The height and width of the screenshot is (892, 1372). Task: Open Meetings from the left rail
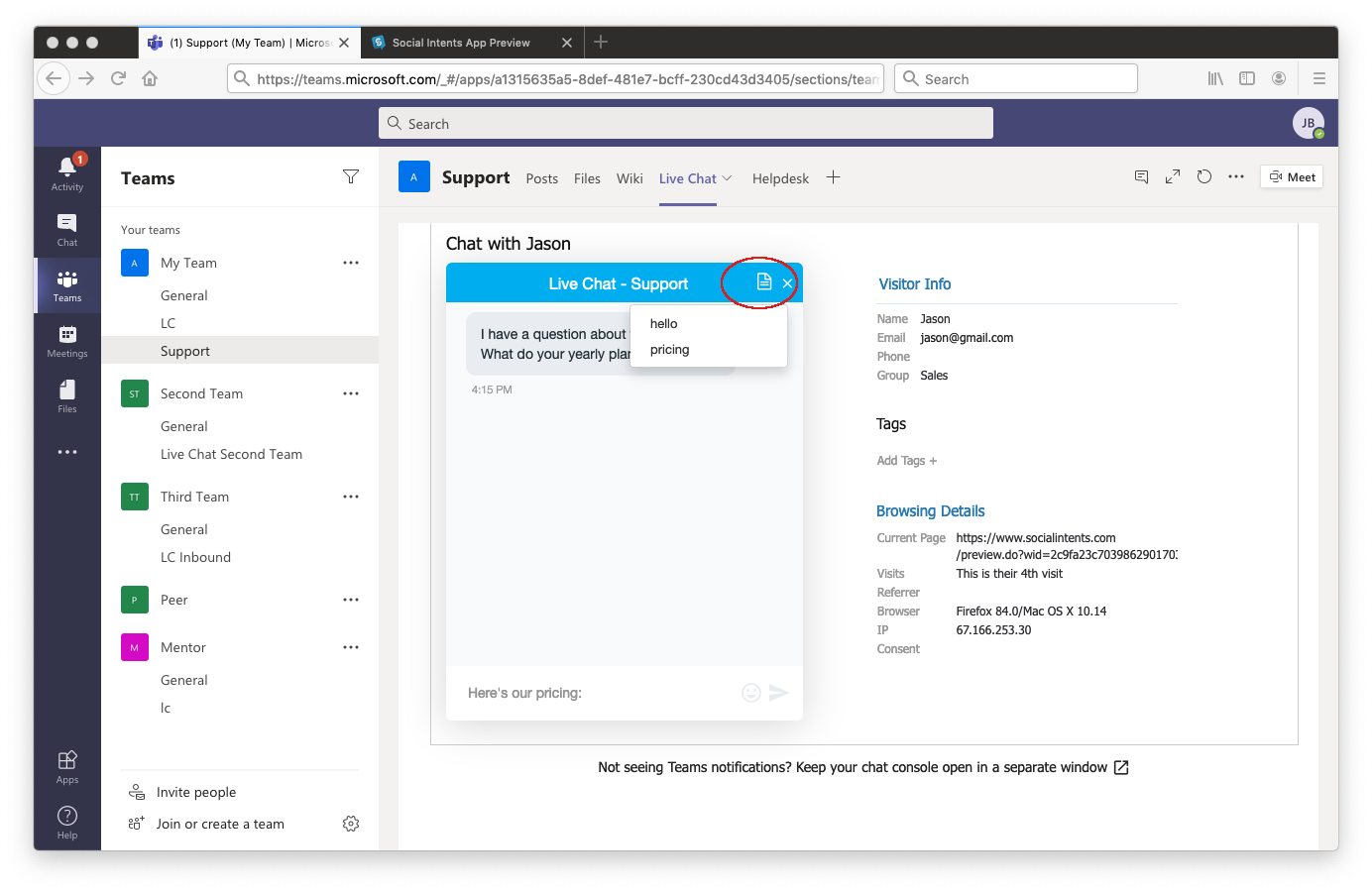[67, 340]
